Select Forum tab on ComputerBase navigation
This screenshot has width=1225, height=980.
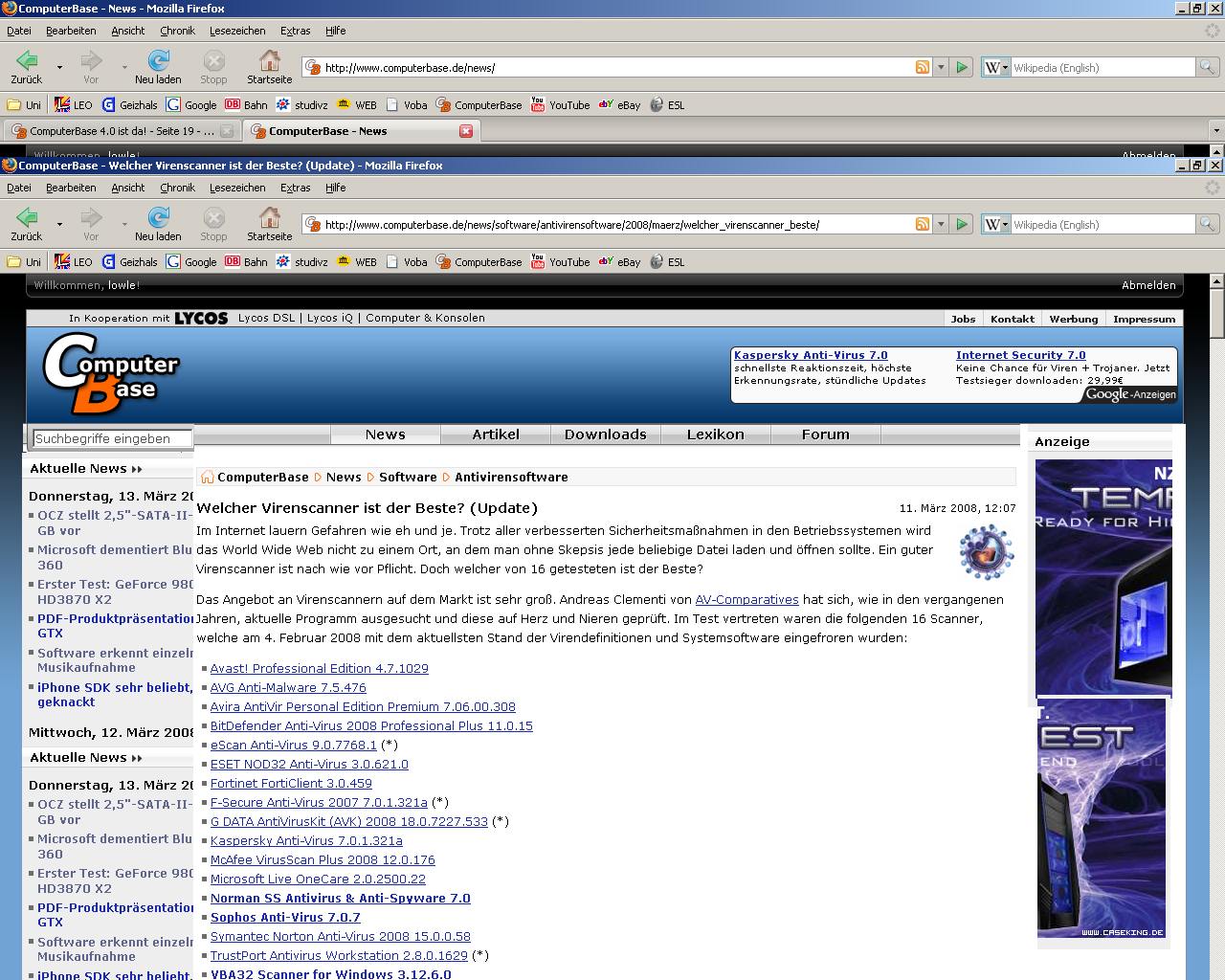point(826,434)
